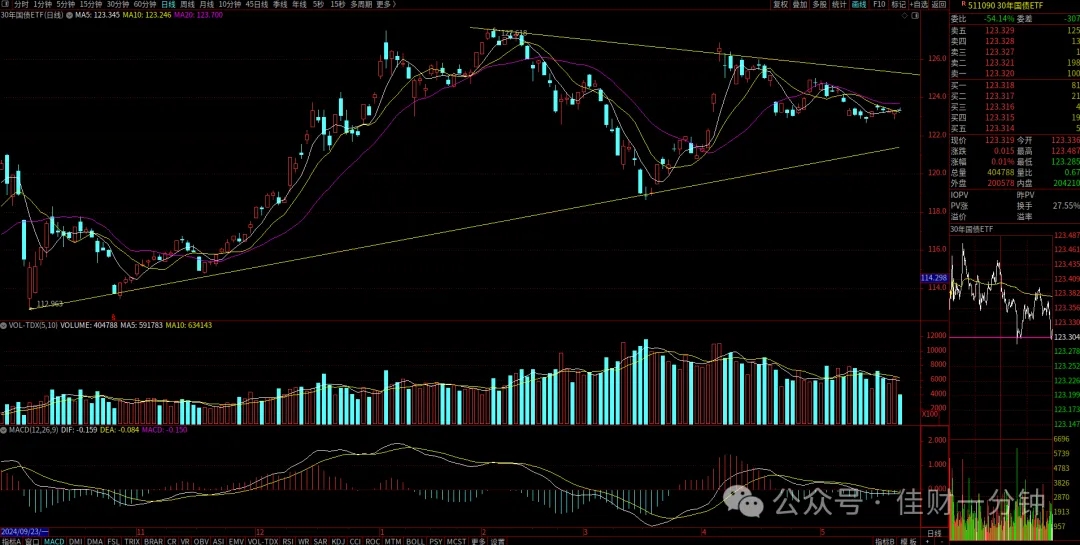This screenshot has height=545, width=1080.
Task: Toggle 复权 price adjustment
Action: 780,4
